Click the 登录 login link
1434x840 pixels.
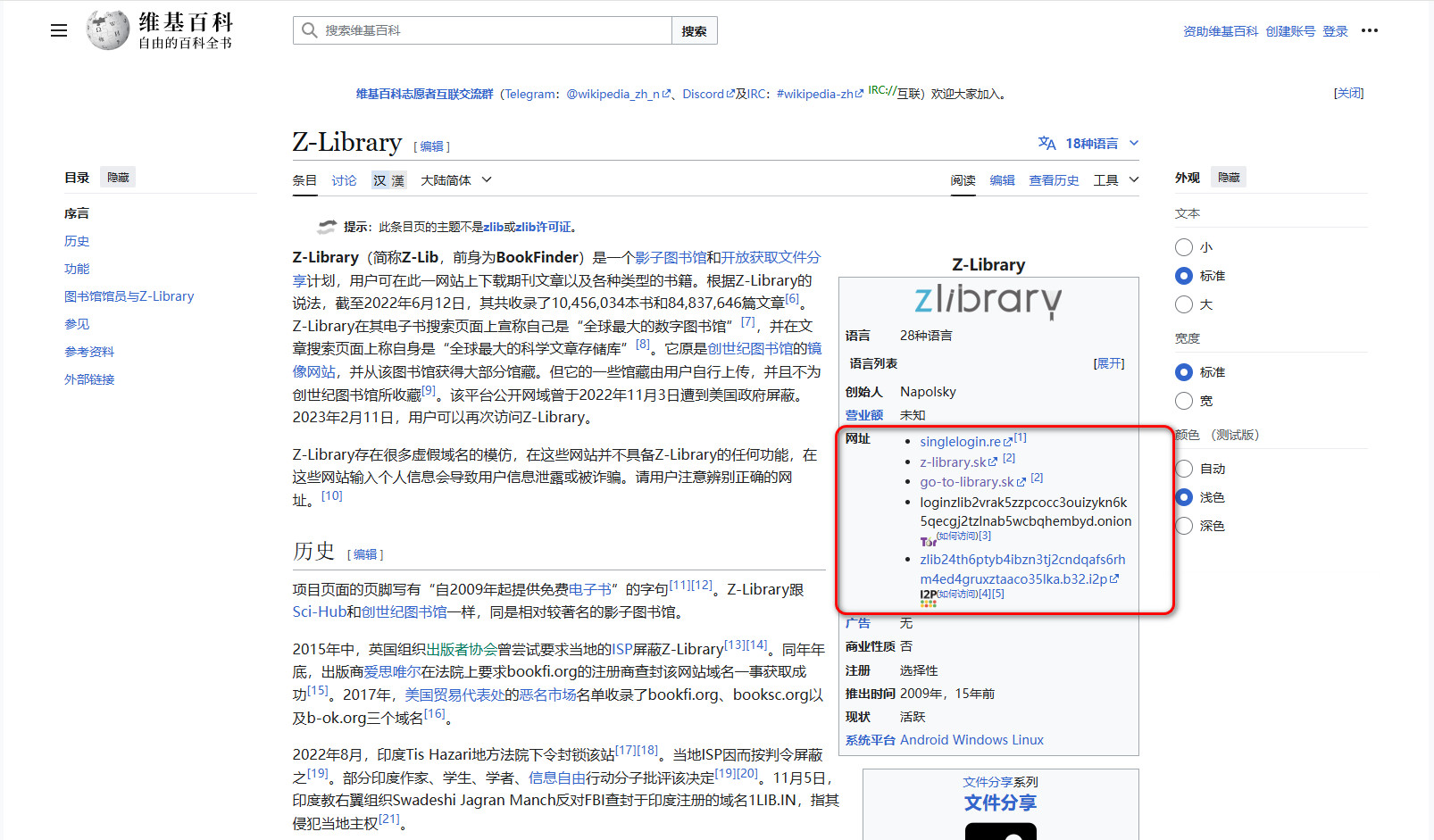pos(1335,31)
